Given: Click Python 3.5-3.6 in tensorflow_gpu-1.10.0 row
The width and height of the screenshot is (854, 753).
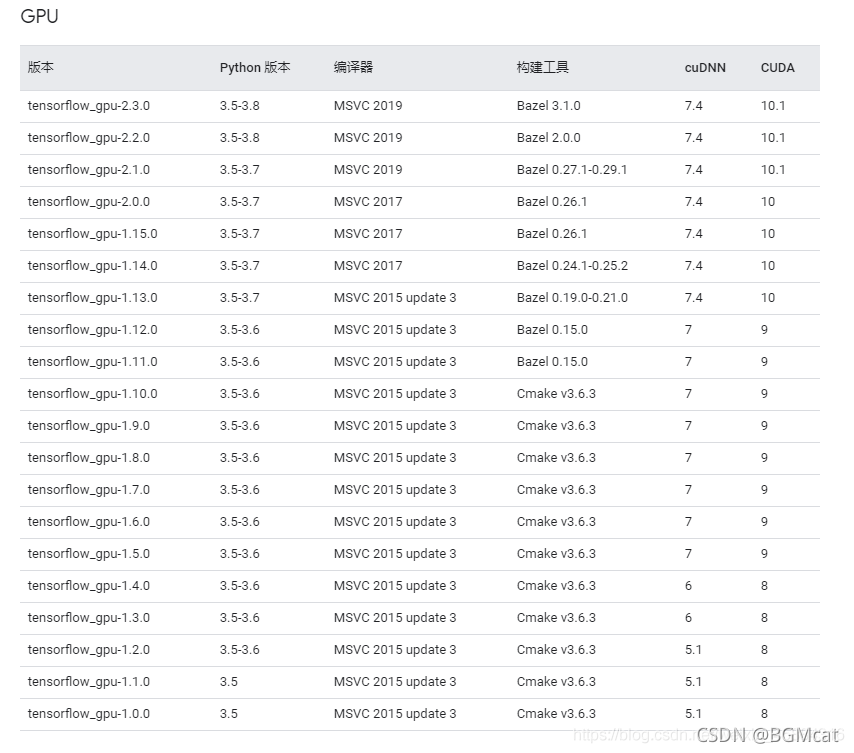Looking at the screenshot, I should [240, 394].
